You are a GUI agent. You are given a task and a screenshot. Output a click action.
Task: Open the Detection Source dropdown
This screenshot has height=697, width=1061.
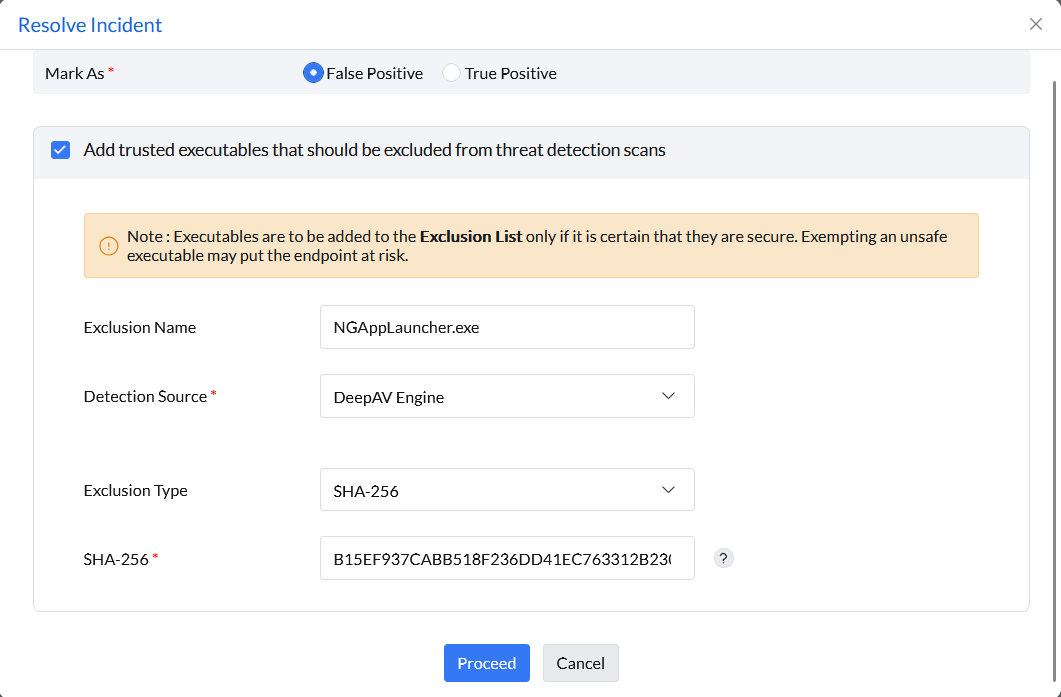tap(507, 396)
